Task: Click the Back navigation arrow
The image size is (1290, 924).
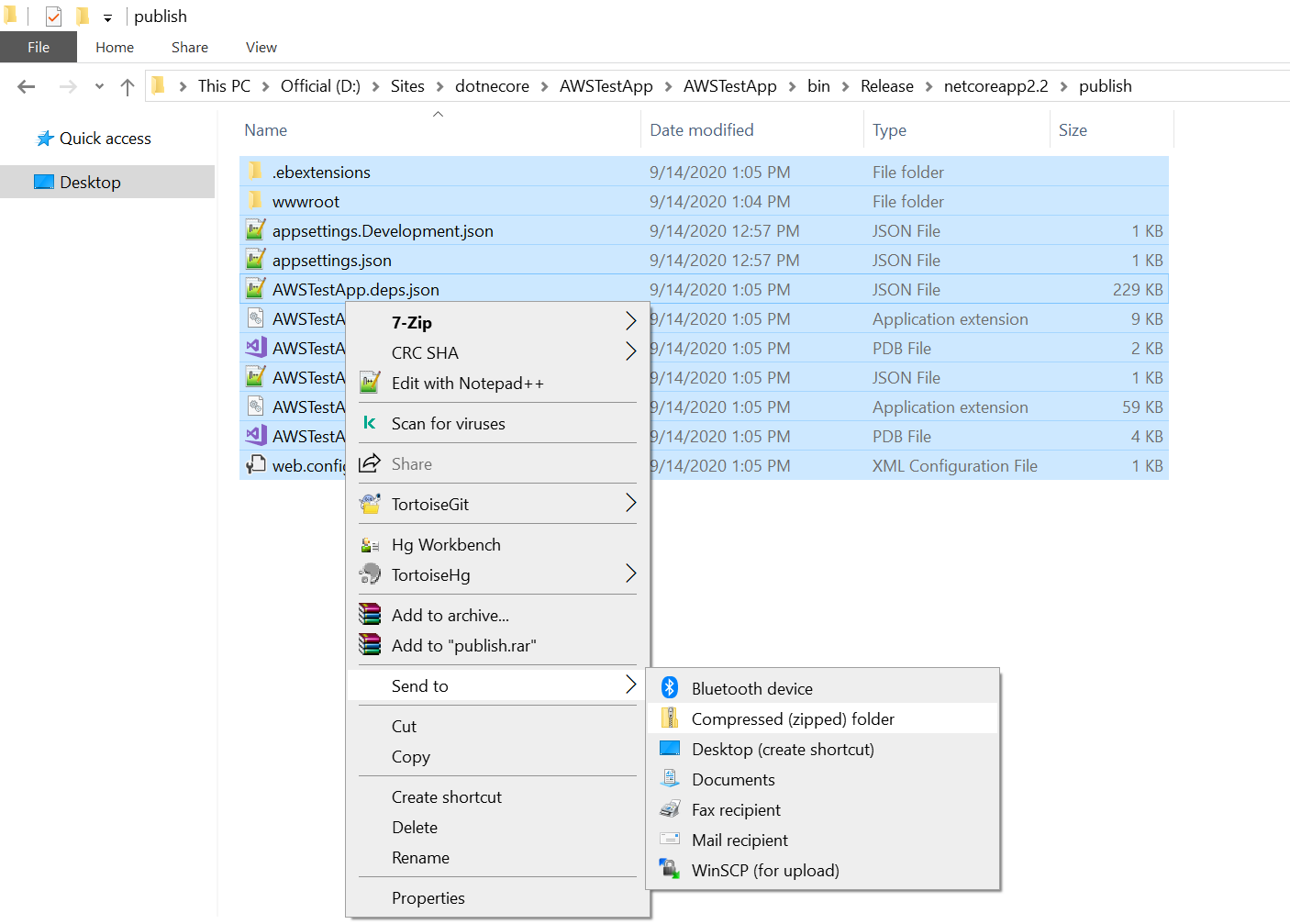Action: [27, 86]
